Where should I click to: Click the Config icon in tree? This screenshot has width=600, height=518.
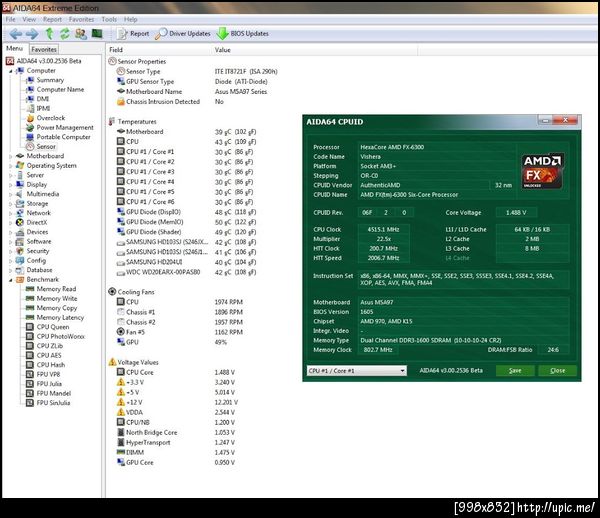(20, 261)
